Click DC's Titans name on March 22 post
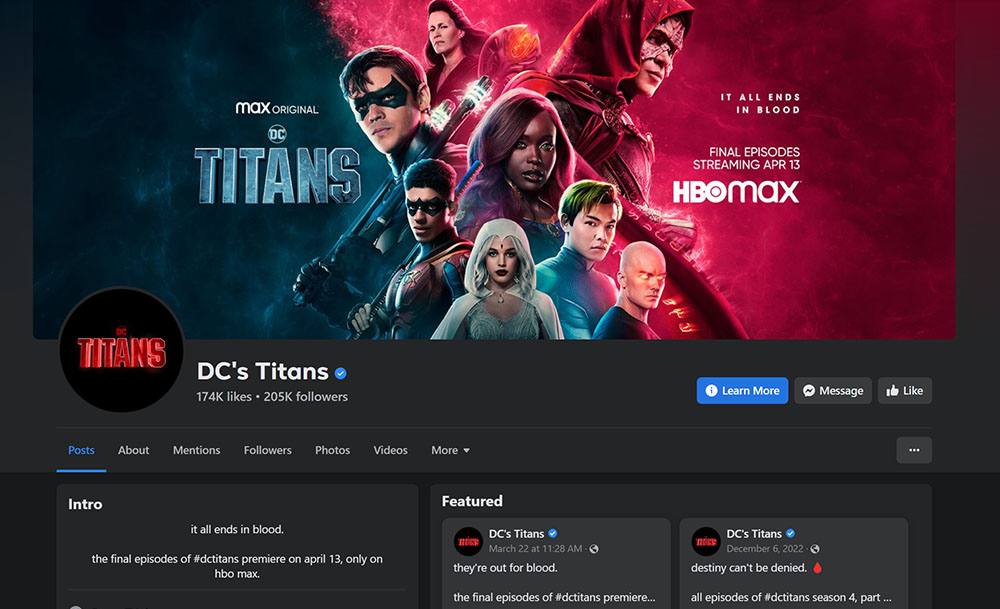1000x609 pixels. (516, 534)
